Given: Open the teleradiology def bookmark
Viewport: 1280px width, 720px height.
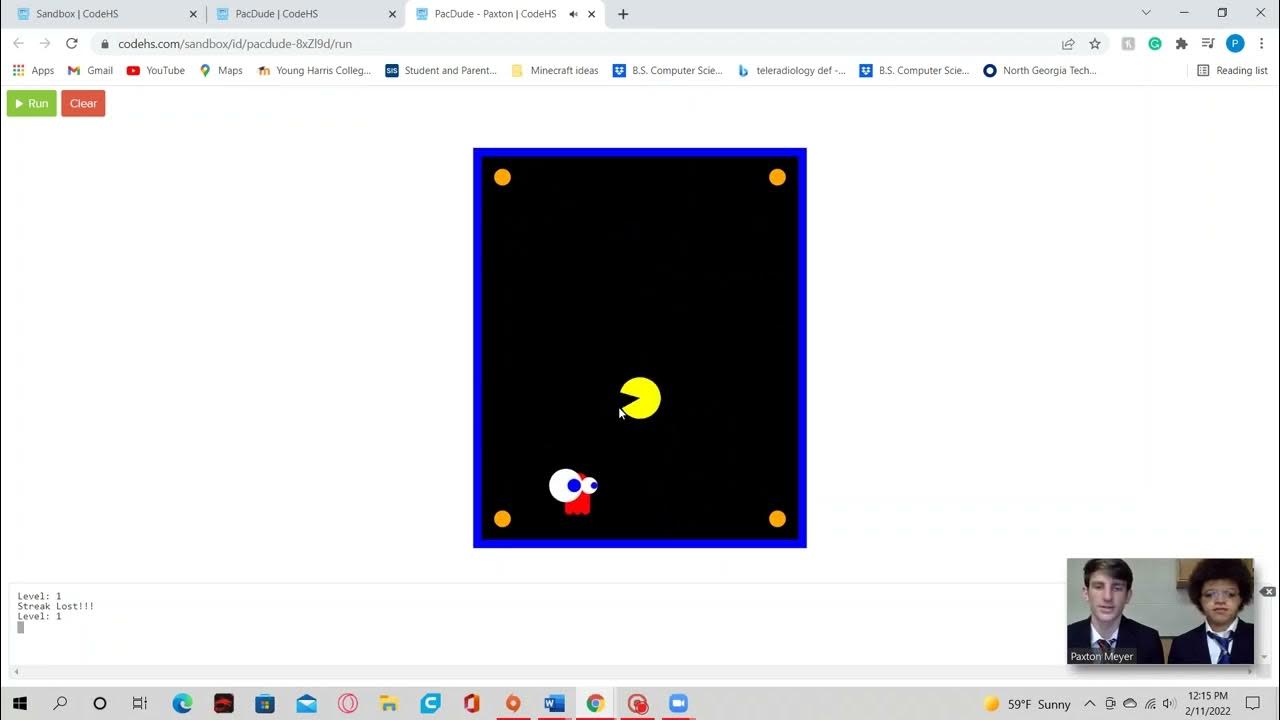Looking at the screenshot, I should (791, 70).
